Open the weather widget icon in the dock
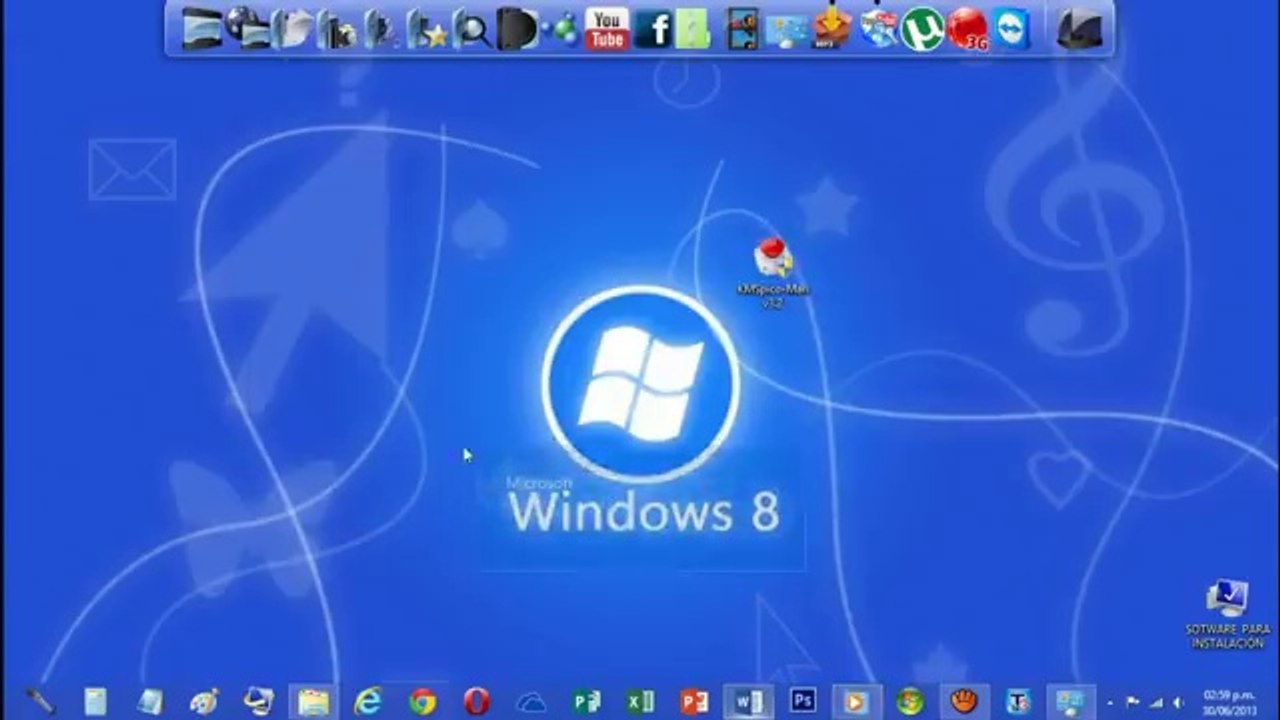Screen dimensions: 1280x720 tap(786, 30)
